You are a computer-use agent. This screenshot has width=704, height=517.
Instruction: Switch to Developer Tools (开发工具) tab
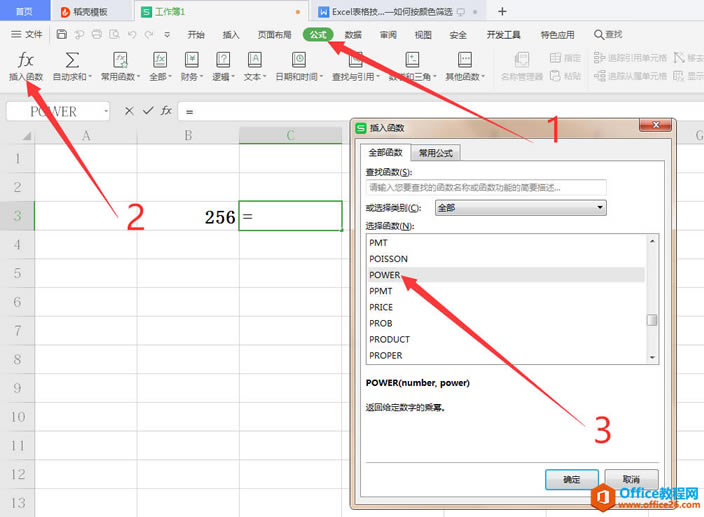click(x=503, y=35)
